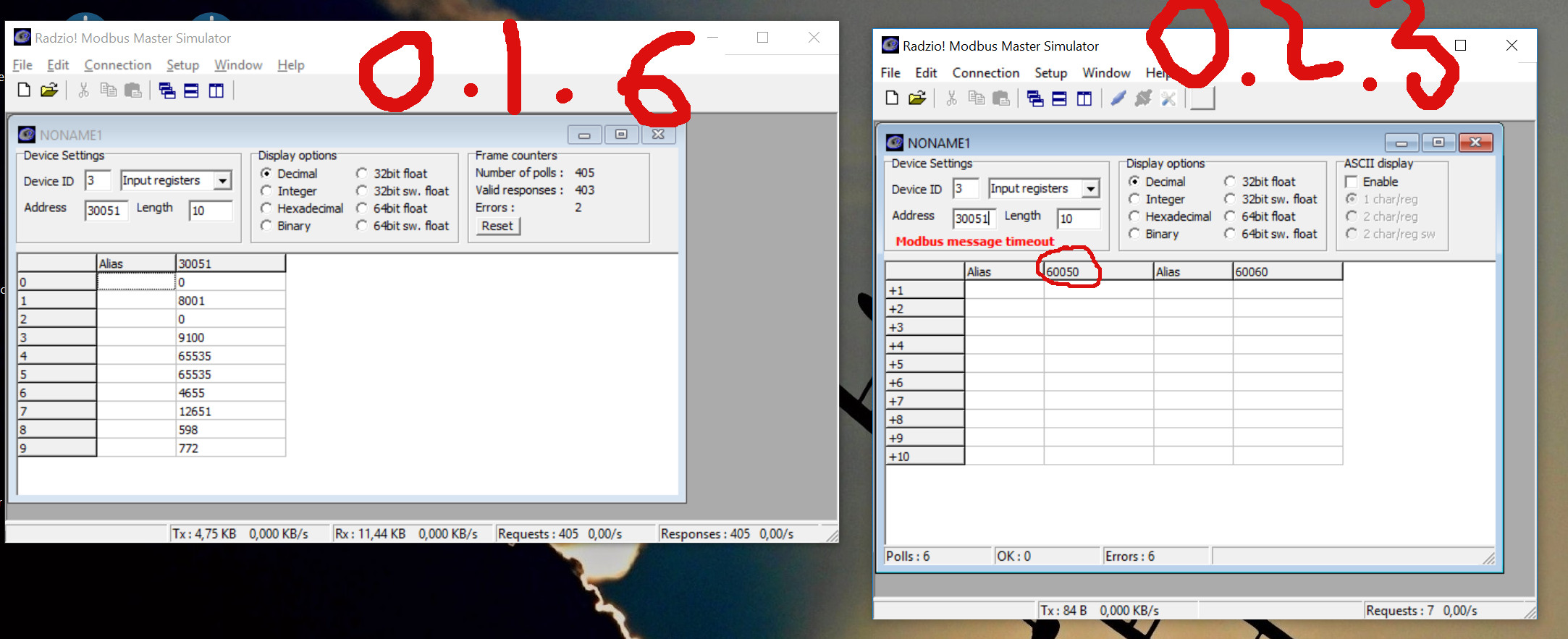This screenshot has height=639, width=1568.
Task: Click Cut scissors icon in right window toolbar
Action: coord(952,98)
